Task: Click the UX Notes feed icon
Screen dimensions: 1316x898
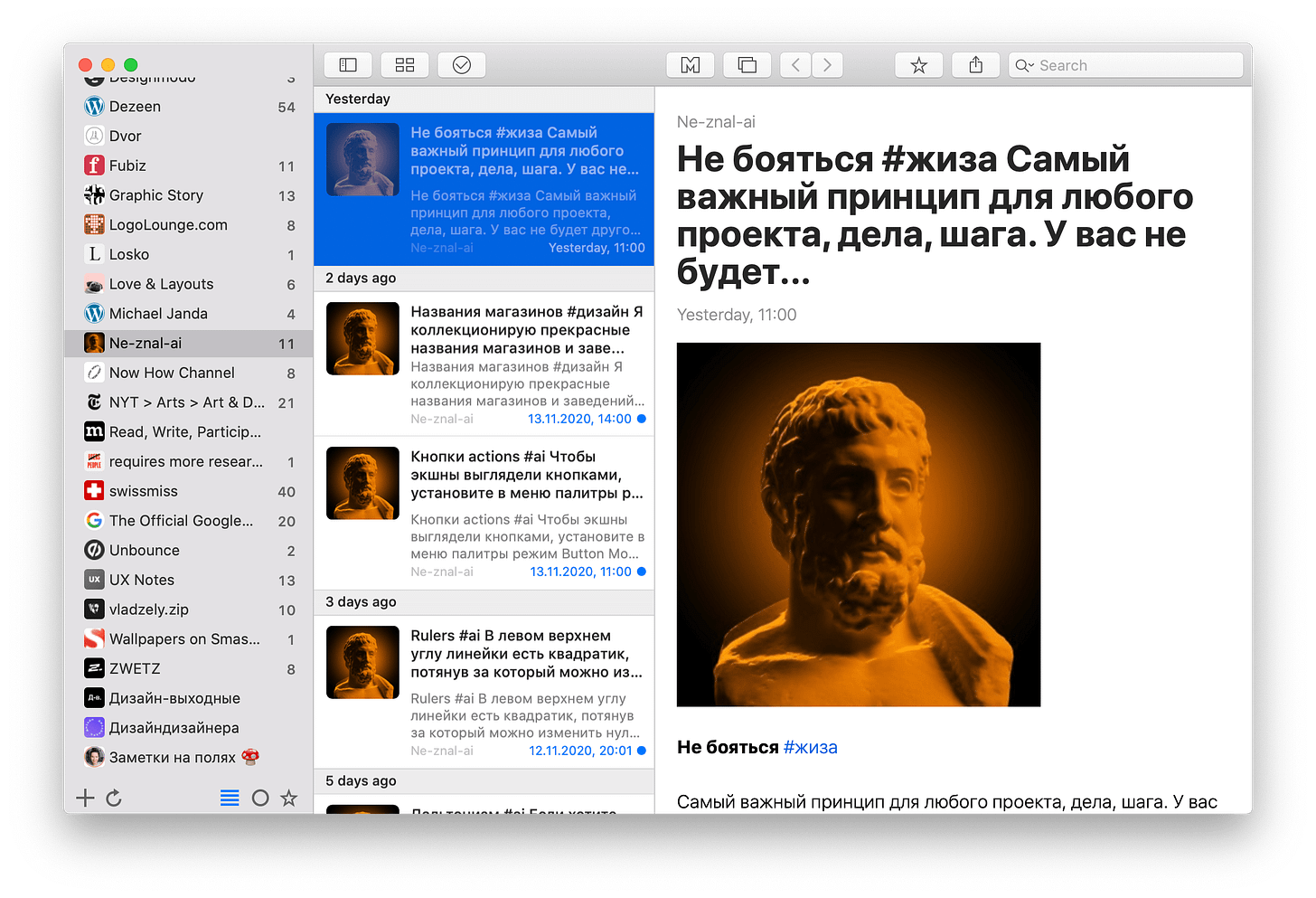Action: coord(94,580)
